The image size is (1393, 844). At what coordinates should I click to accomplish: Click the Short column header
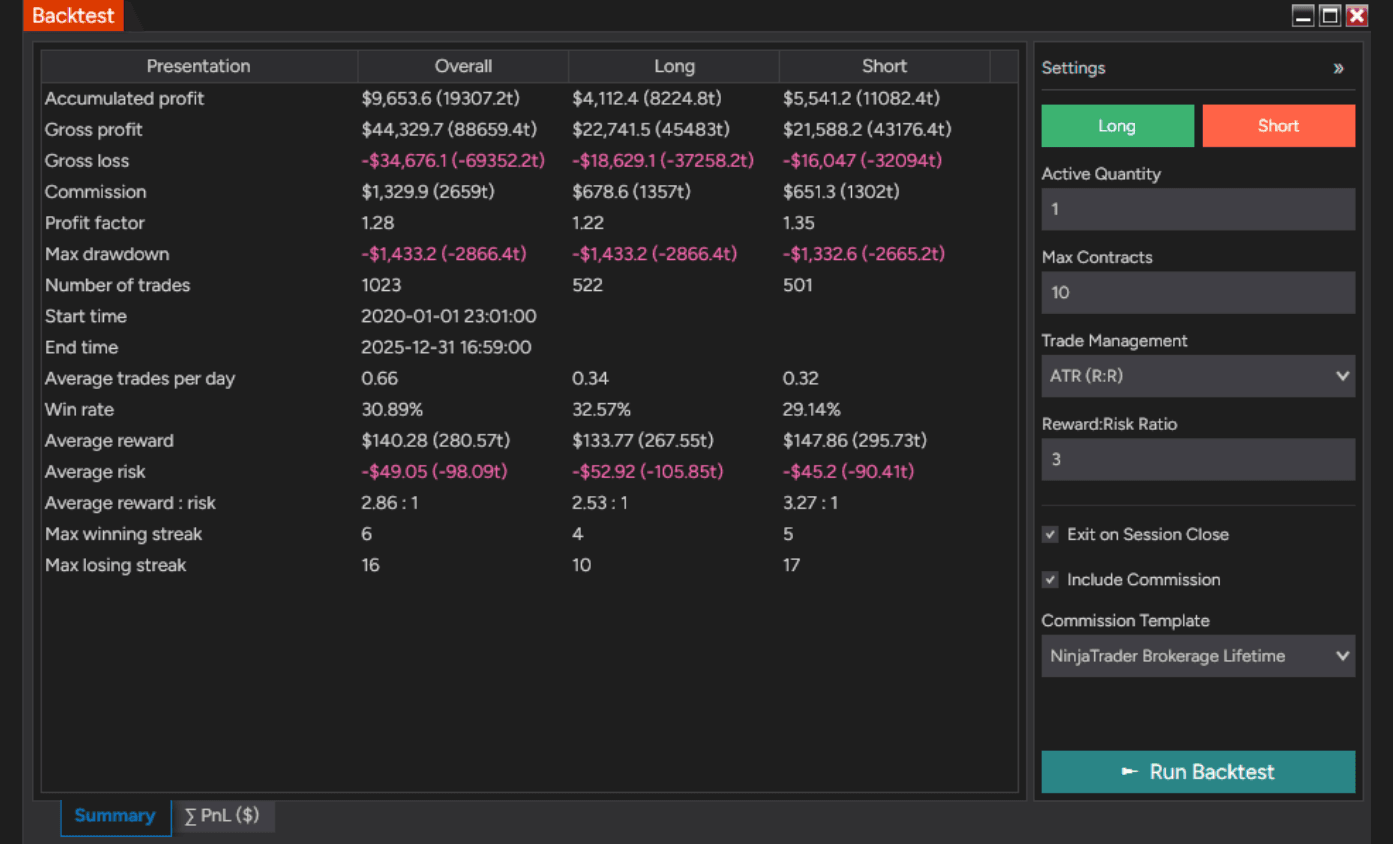pos(884,66)
